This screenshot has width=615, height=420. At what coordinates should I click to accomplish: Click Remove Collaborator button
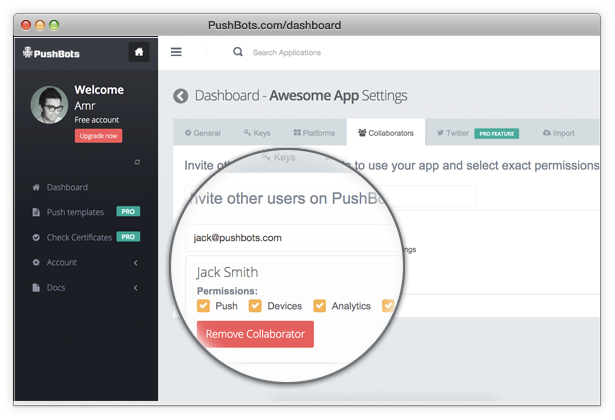(255, 334)
